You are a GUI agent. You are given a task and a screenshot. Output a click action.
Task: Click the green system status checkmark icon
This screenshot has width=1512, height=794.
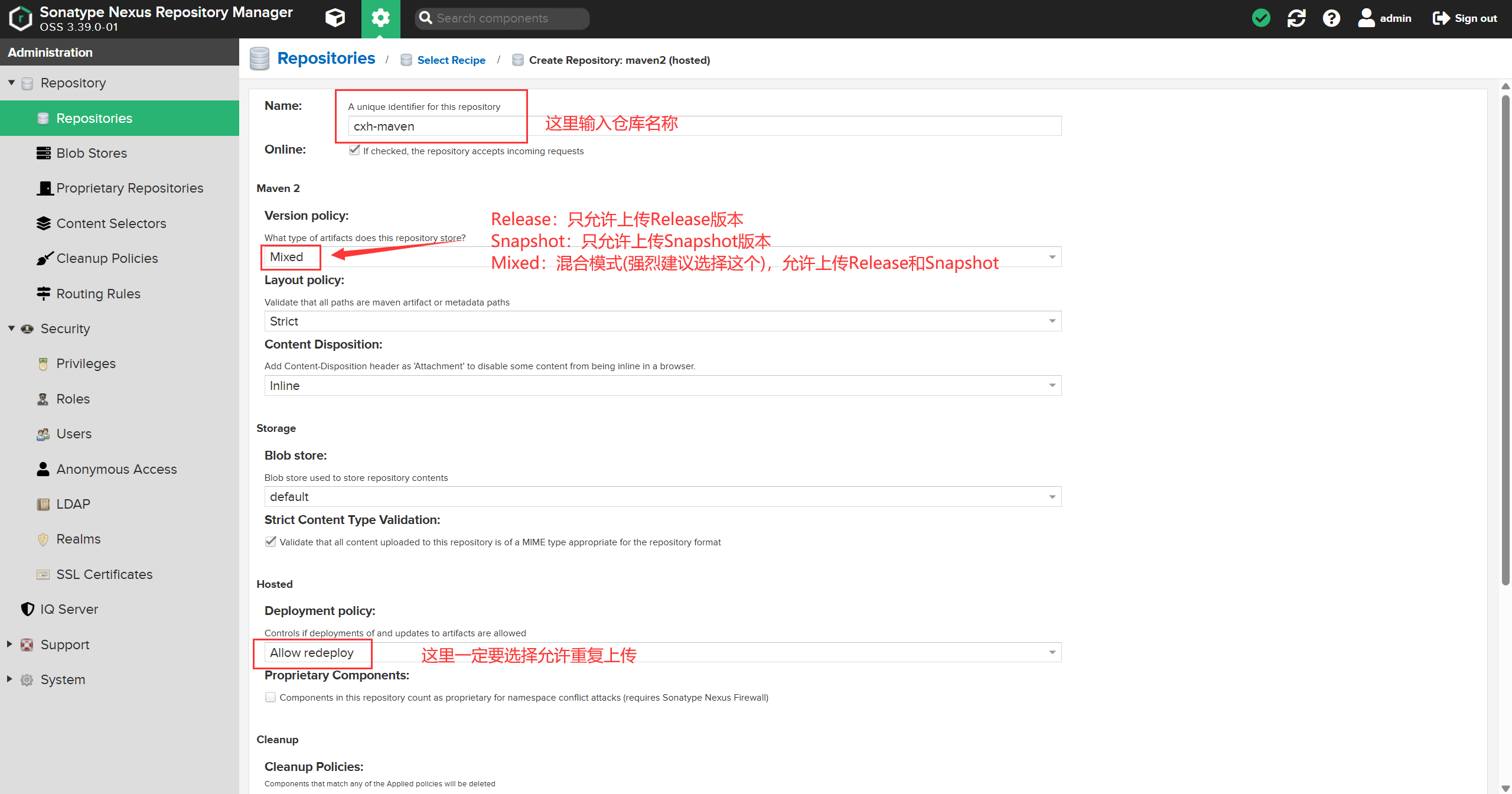click(1261, 18)
